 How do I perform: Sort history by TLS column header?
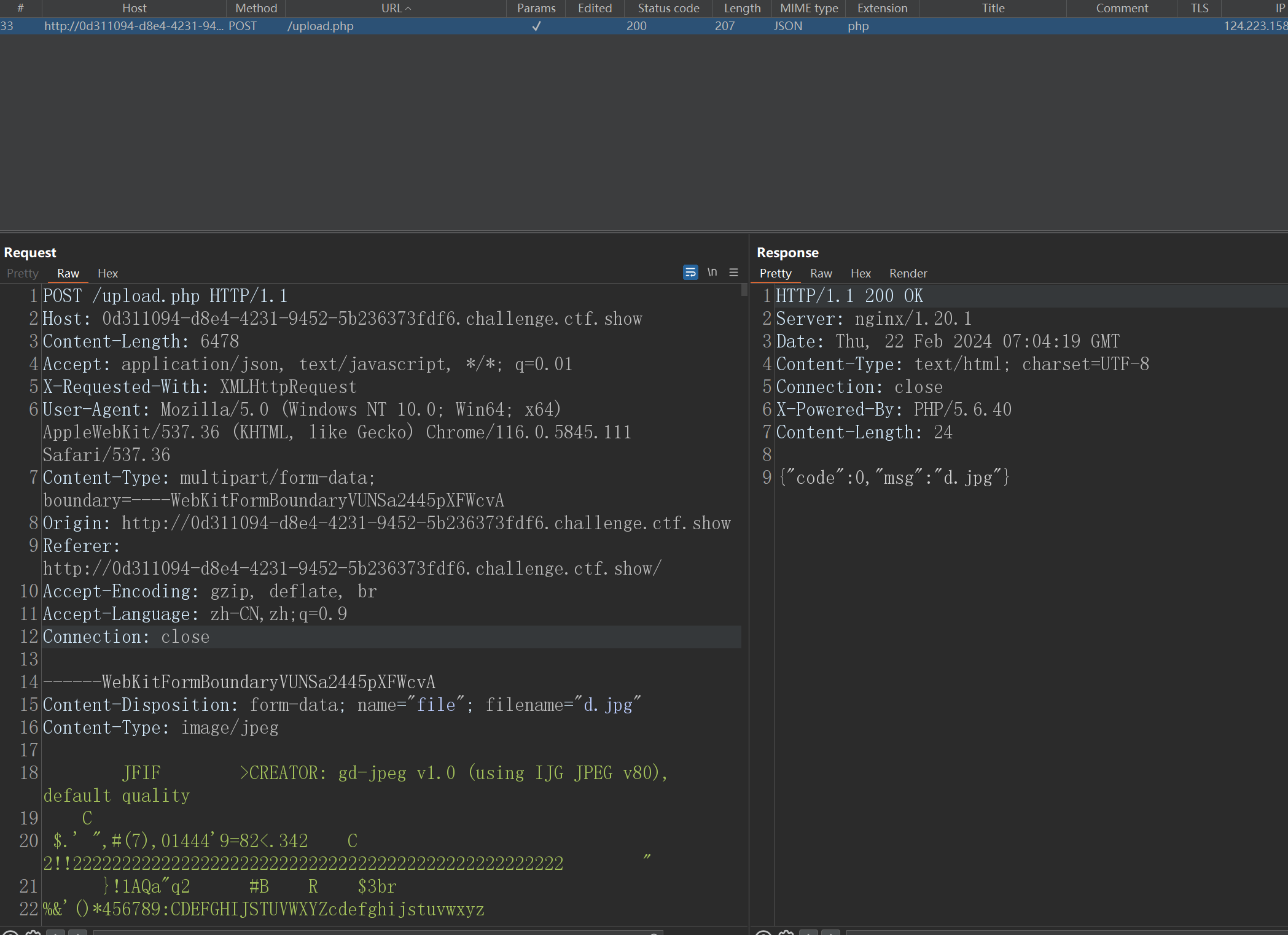coord(1199,8)
